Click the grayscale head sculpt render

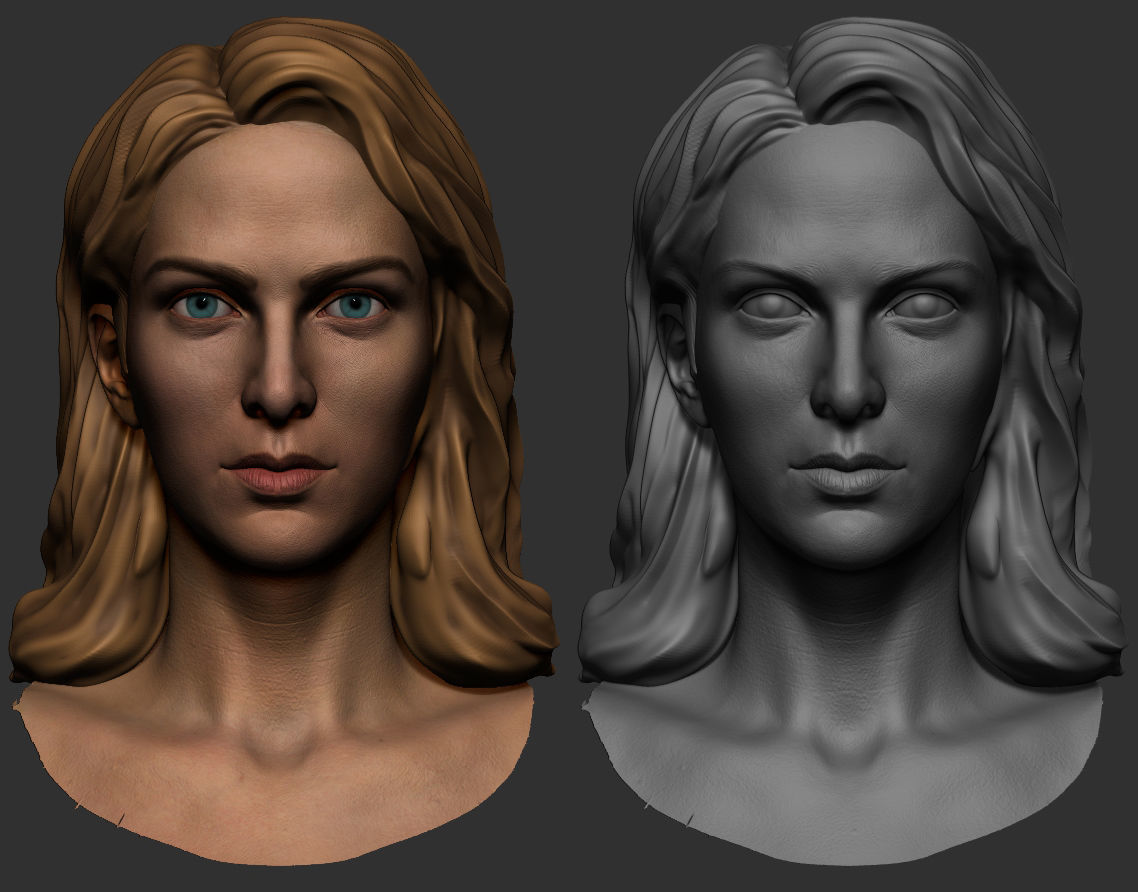pos(850,400)
